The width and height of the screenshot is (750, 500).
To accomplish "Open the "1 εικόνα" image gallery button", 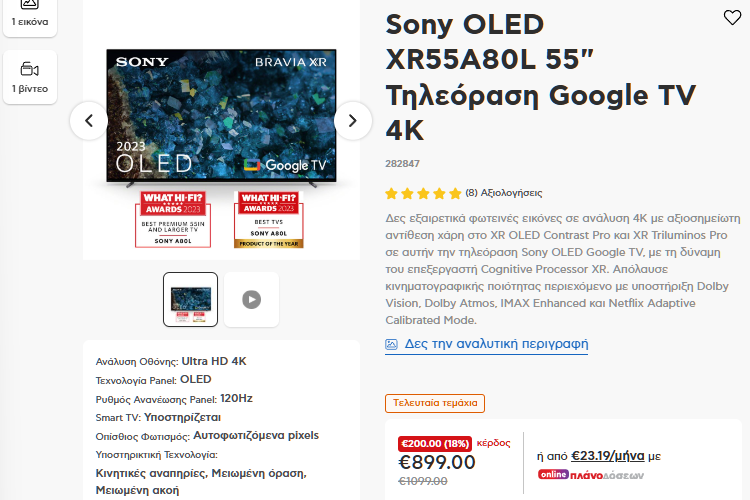I will click(x=29, y=13).
